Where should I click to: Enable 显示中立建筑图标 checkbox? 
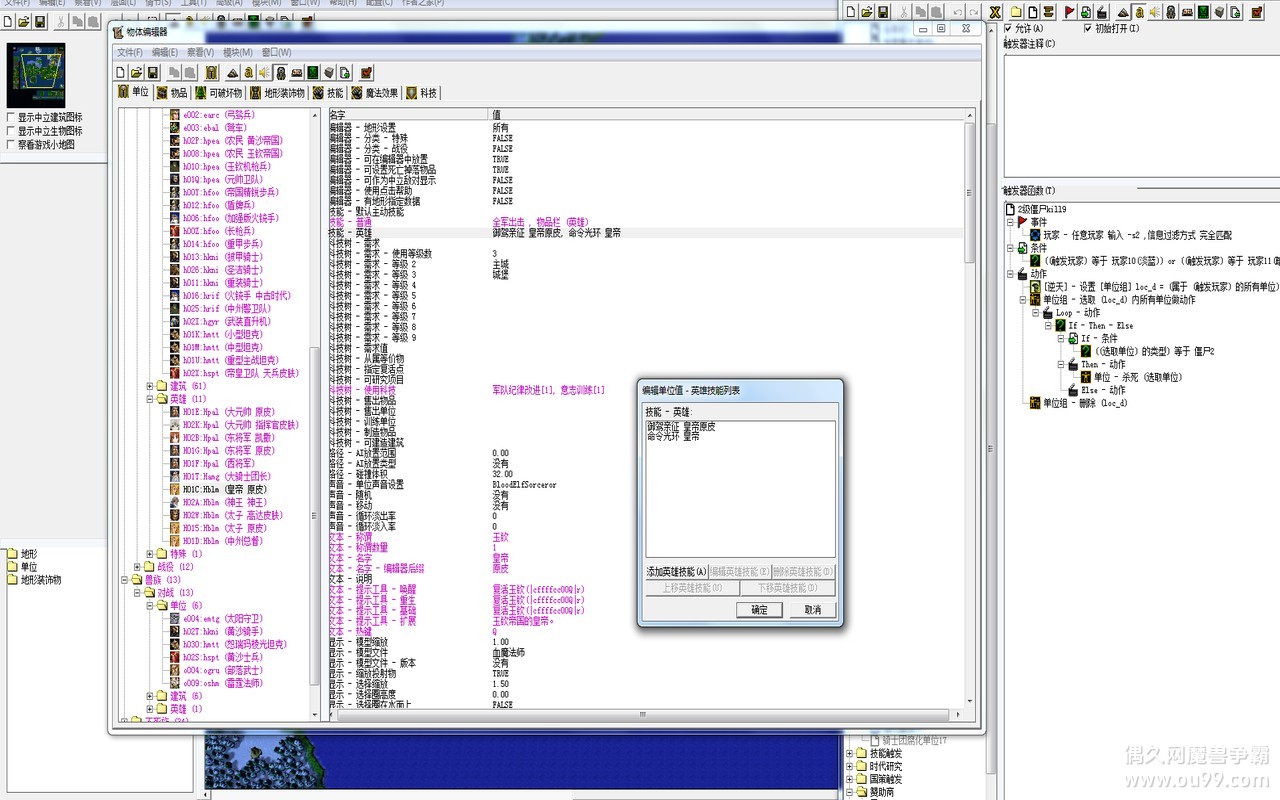point(11,117)
